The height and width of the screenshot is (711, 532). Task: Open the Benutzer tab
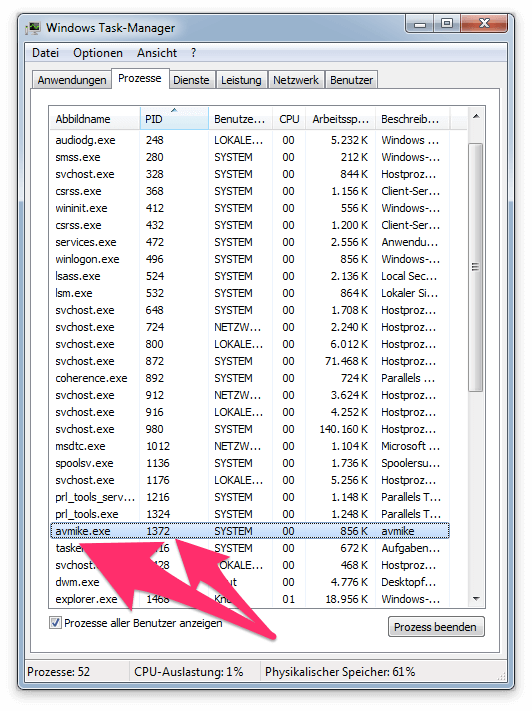[x=351, y=80]
